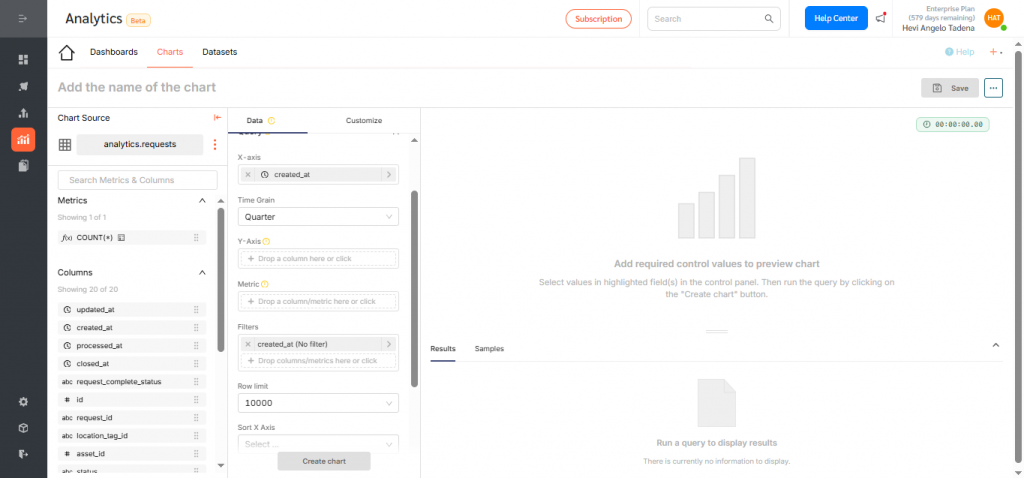Collapse the Columns section
The height and width of the screenshot is (478, 1024).
(x=202, y=272)
